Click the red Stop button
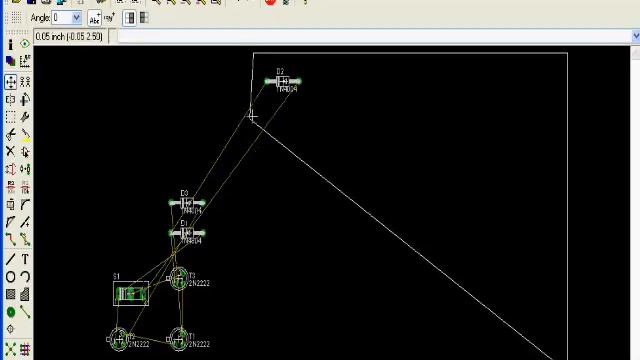The height and width of the screenshot is (360, 640). [x=270, y=2]
